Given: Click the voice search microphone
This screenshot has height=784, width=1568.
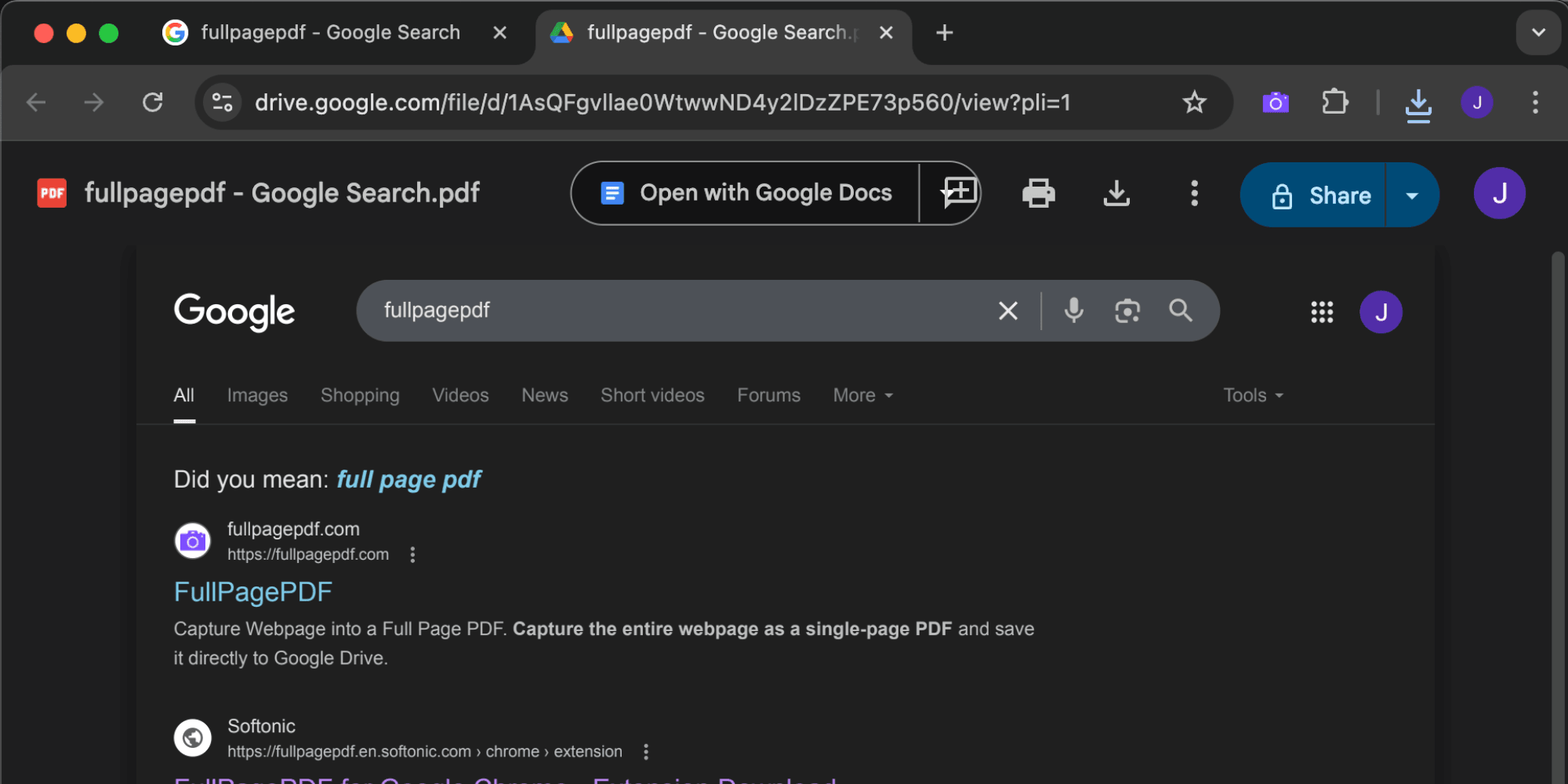Looking at the screenshot, I should (1073, 310).
